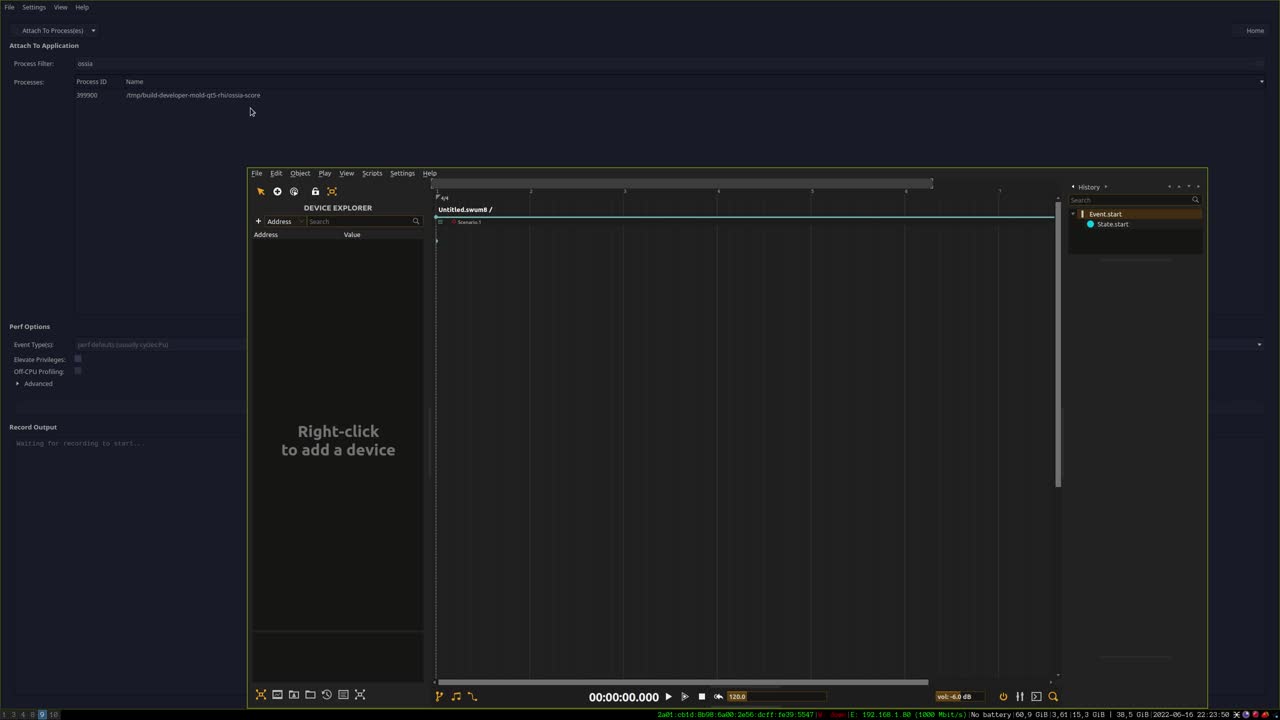This screenshot has height=720, width=1280.
Task: Click the Home button
Action: [1254, 30]
